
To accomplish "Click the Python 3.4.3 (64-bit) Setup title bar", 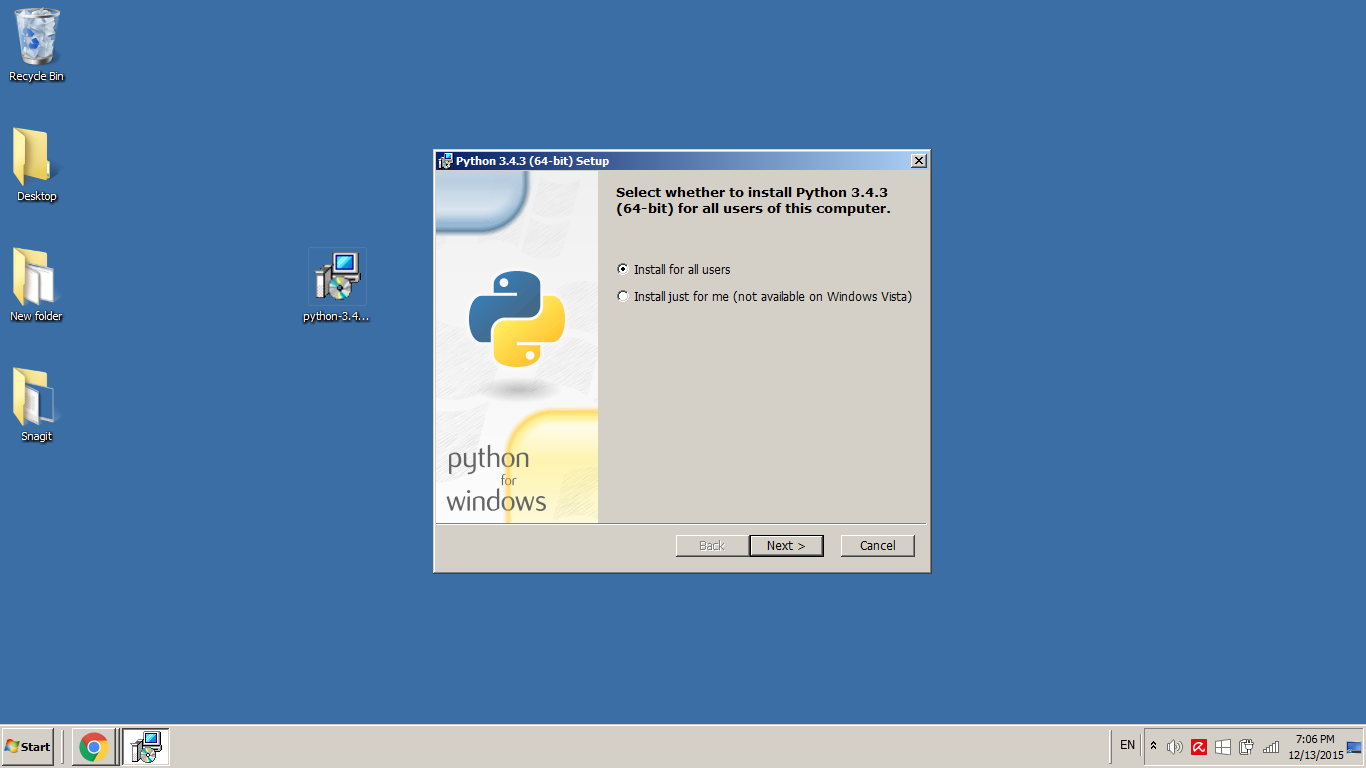I will (680, 161).
